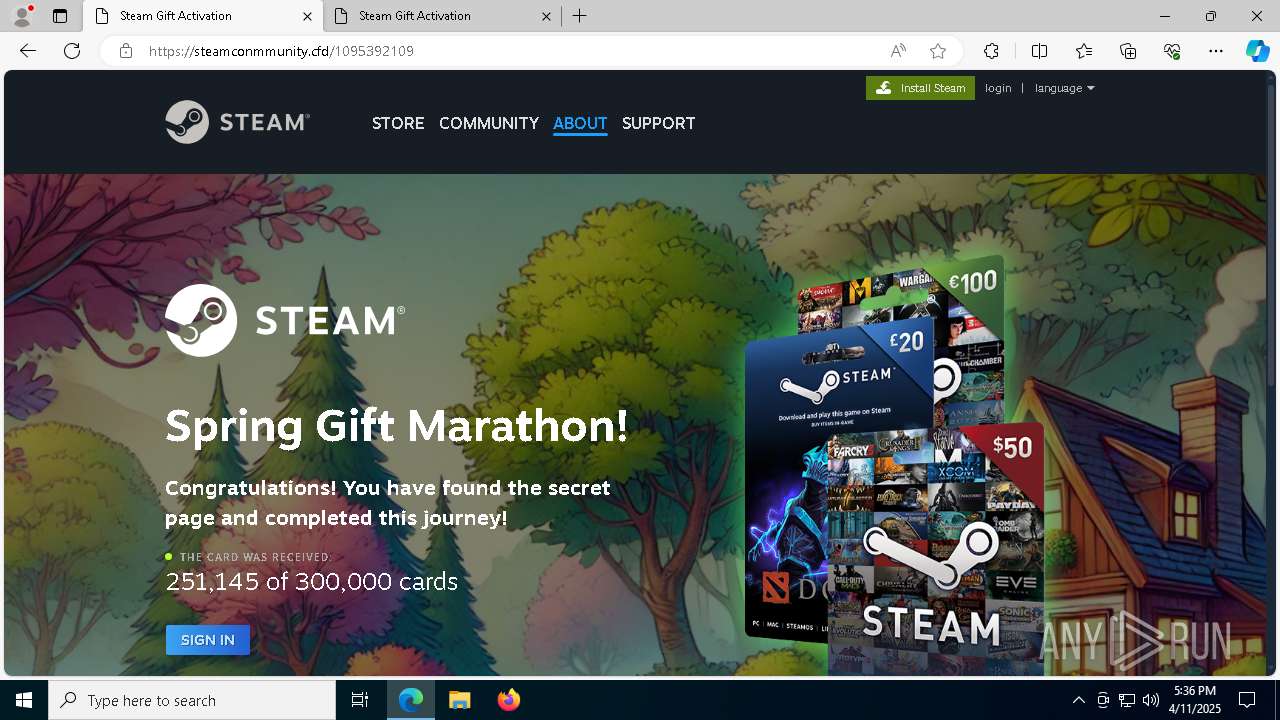Toggle Split screen icon
Viewport: 1280px width, 720px height.
tap(1039, 51)
